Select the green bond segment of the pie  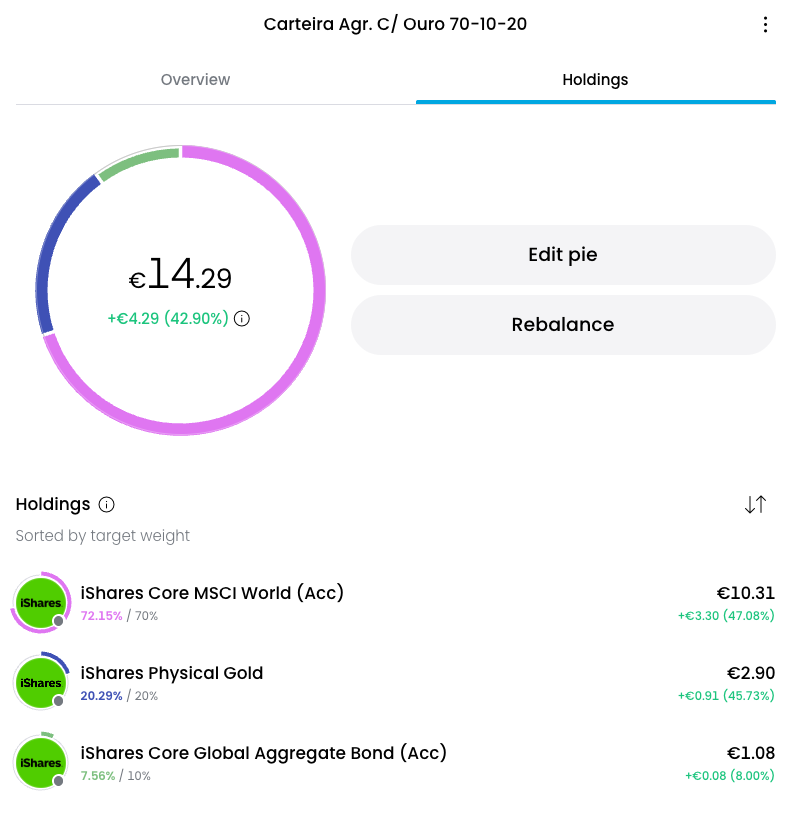(137, 162)
